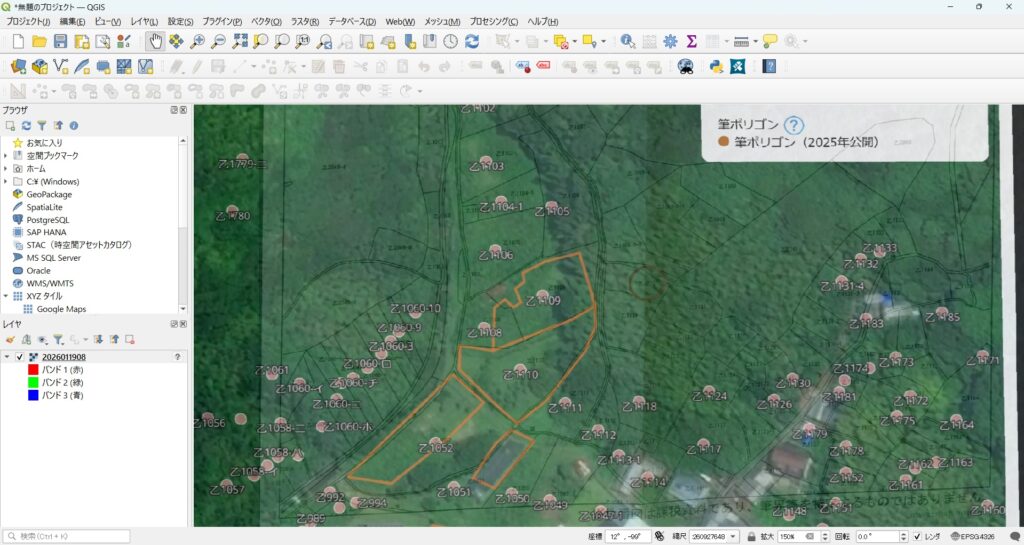This screenshot has width=1024, height=545.
Task: Zoom to full extent
Action: (x=240, y=41)
